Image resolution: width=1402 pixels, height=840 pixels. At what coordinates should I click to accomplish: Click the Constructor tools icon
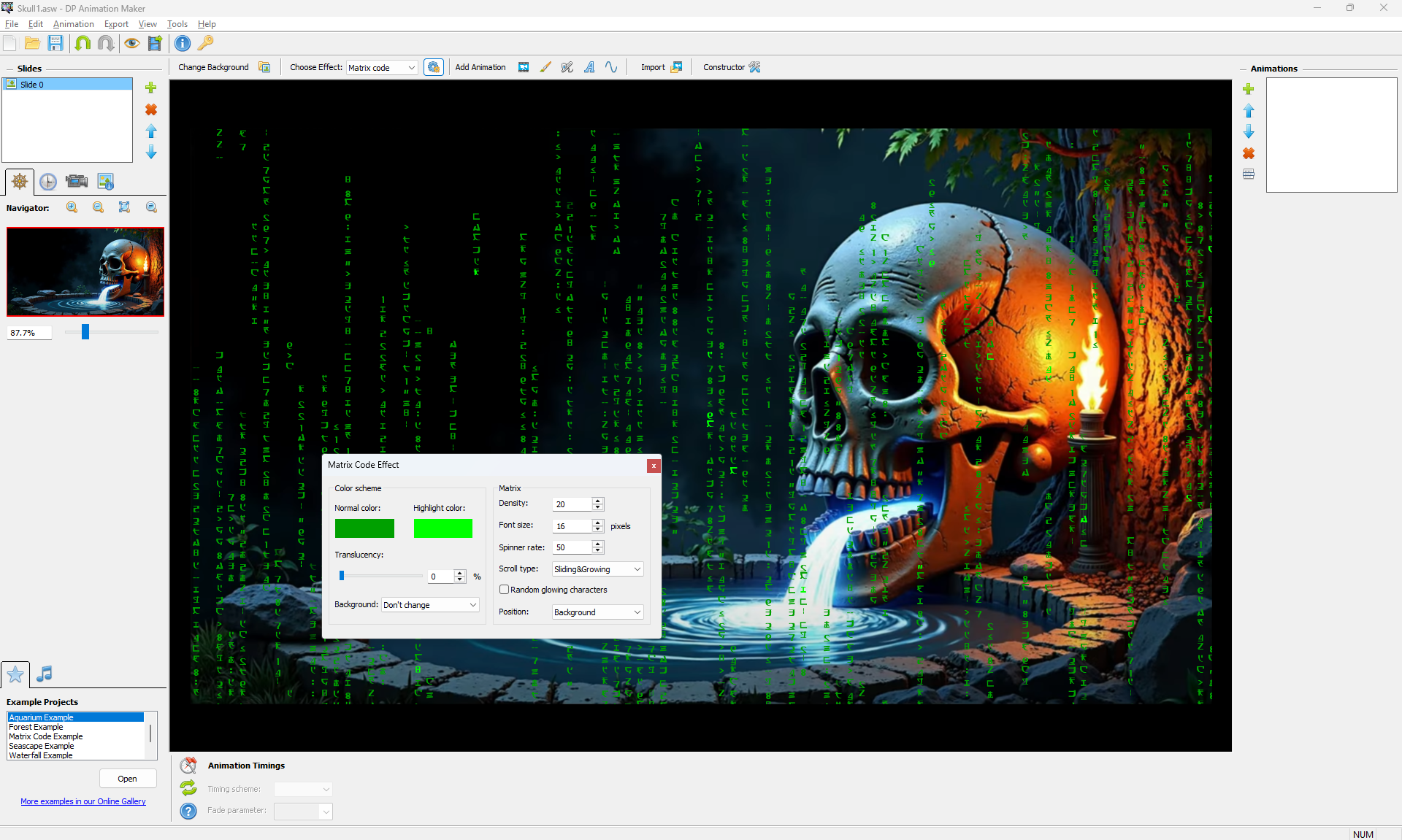click(x=755, y=67)
